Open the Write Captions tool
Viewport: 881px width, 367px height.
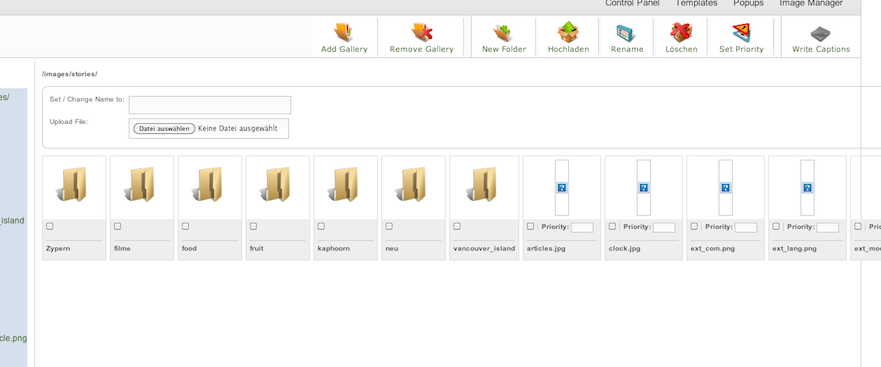click(x=820, y=33)
